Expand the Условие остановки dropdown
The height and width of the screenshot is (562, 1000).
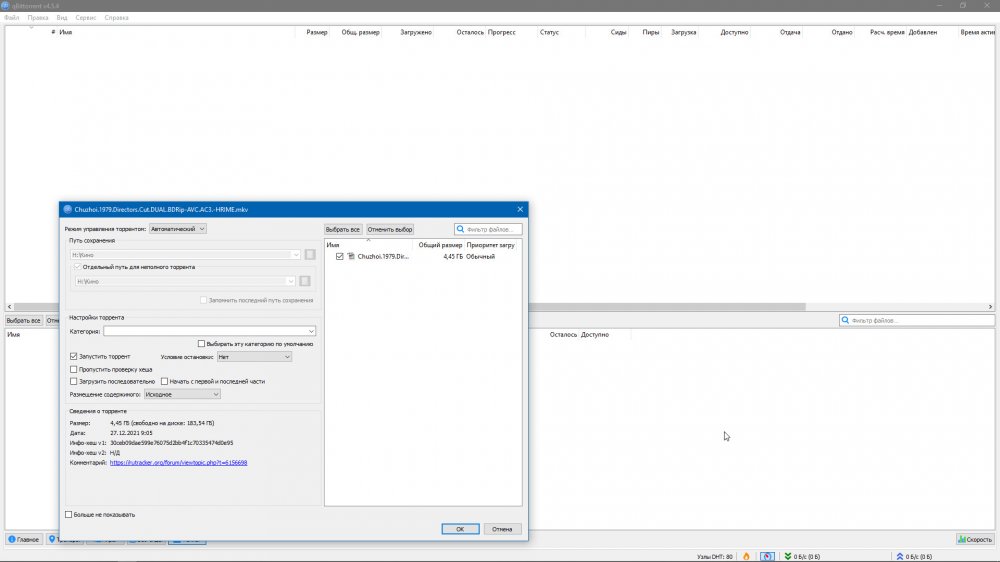tap(254, 356)
